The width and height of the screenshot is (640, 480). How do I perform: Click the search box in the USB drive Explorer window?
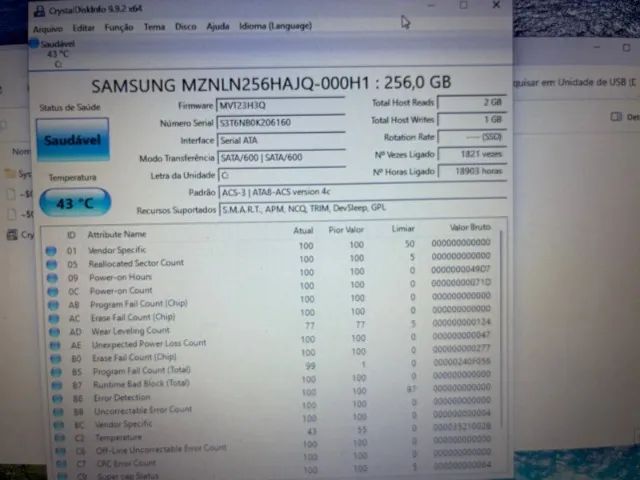click(x=576, y=82)
